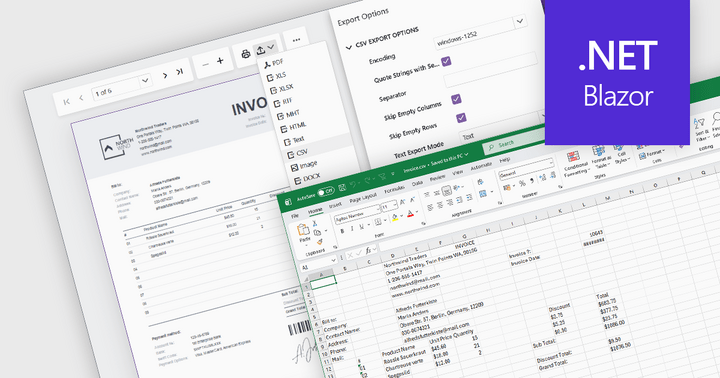The image size is (720, 378).
Task: Choose XLSX in export menu
Action: click(x=280, y=89)
